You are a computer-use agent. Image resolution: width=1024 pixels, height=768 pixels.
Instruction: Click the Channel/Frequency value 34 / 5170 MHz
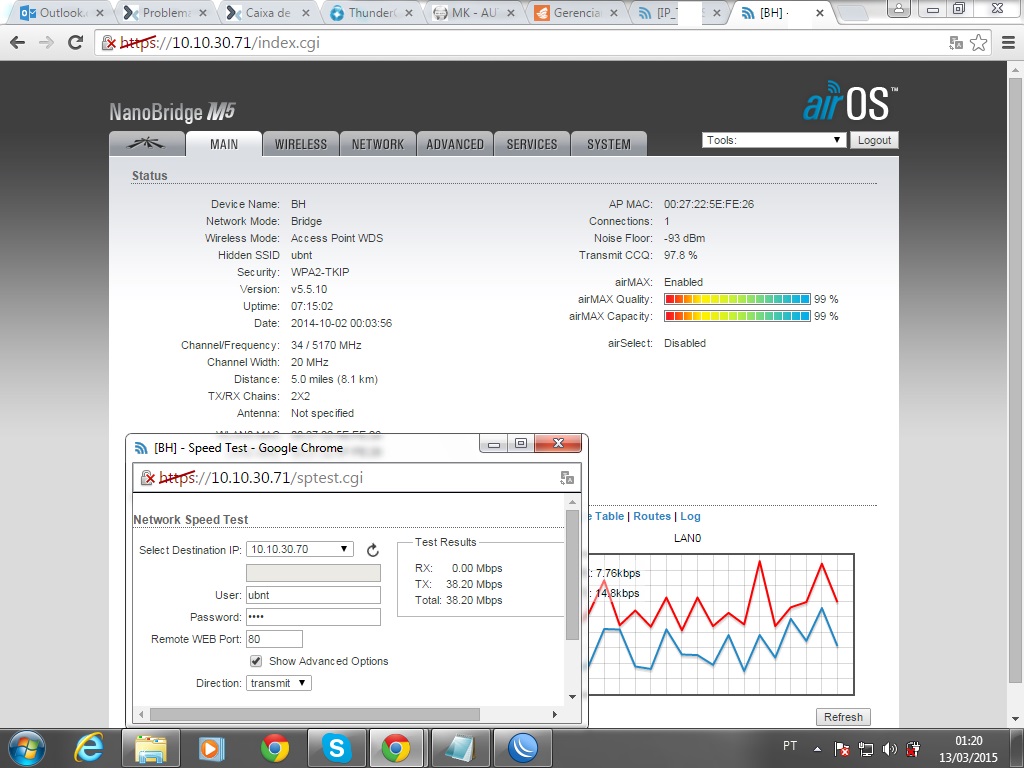[326, 345]
